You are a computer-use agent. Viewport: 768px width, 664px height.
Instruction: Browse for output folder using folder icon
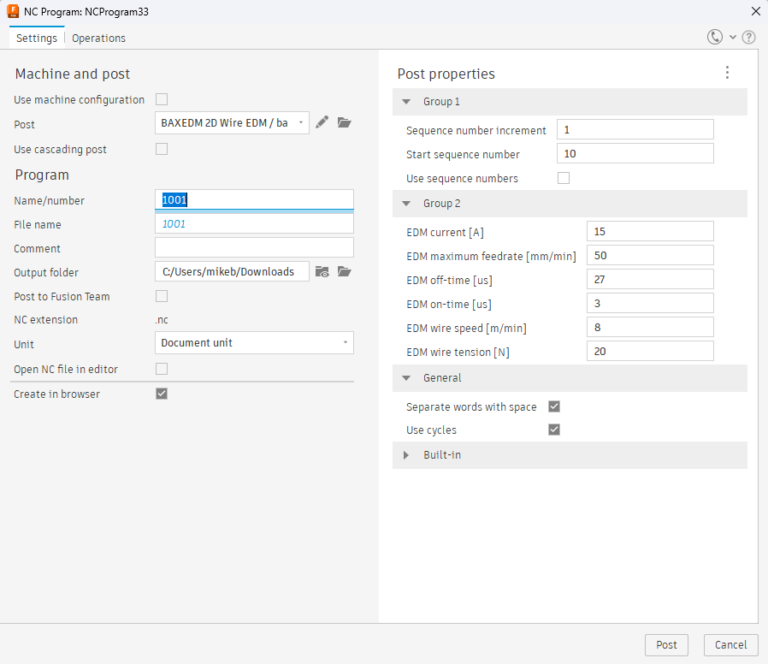click(344, 271)
